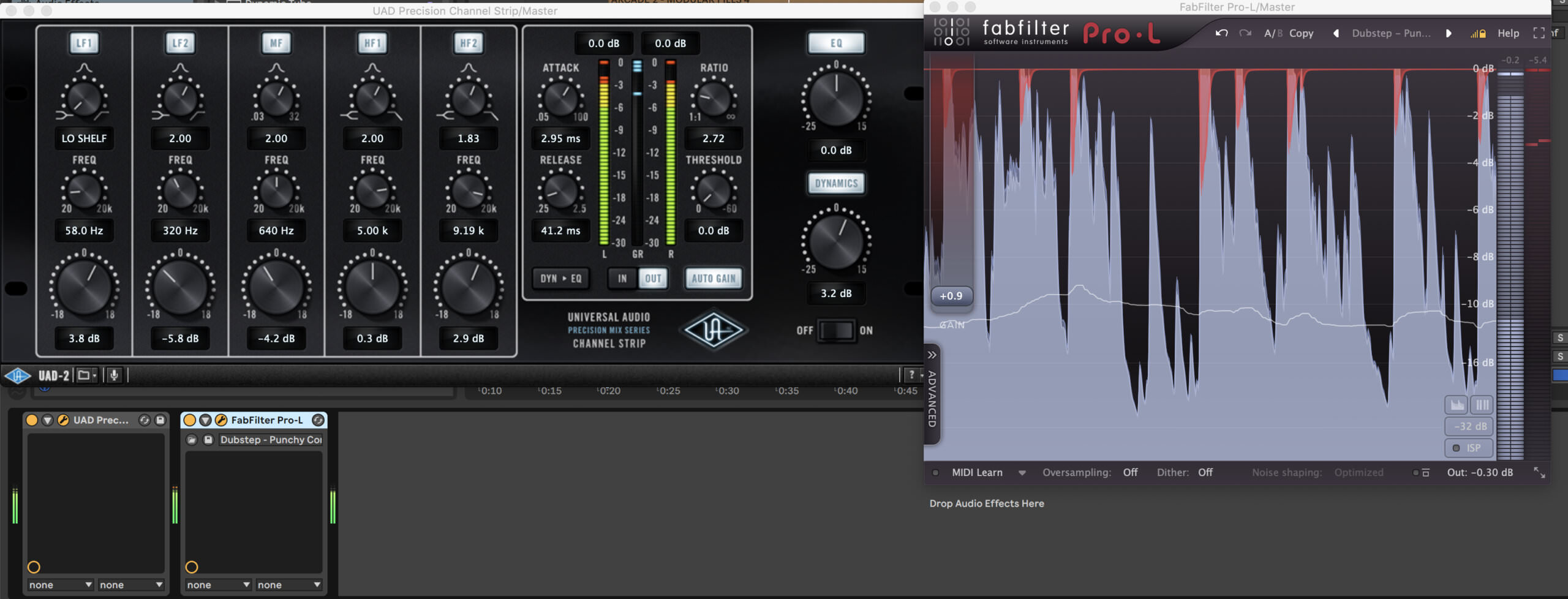Click Copy in Pro-L header

coord(1301,33)
